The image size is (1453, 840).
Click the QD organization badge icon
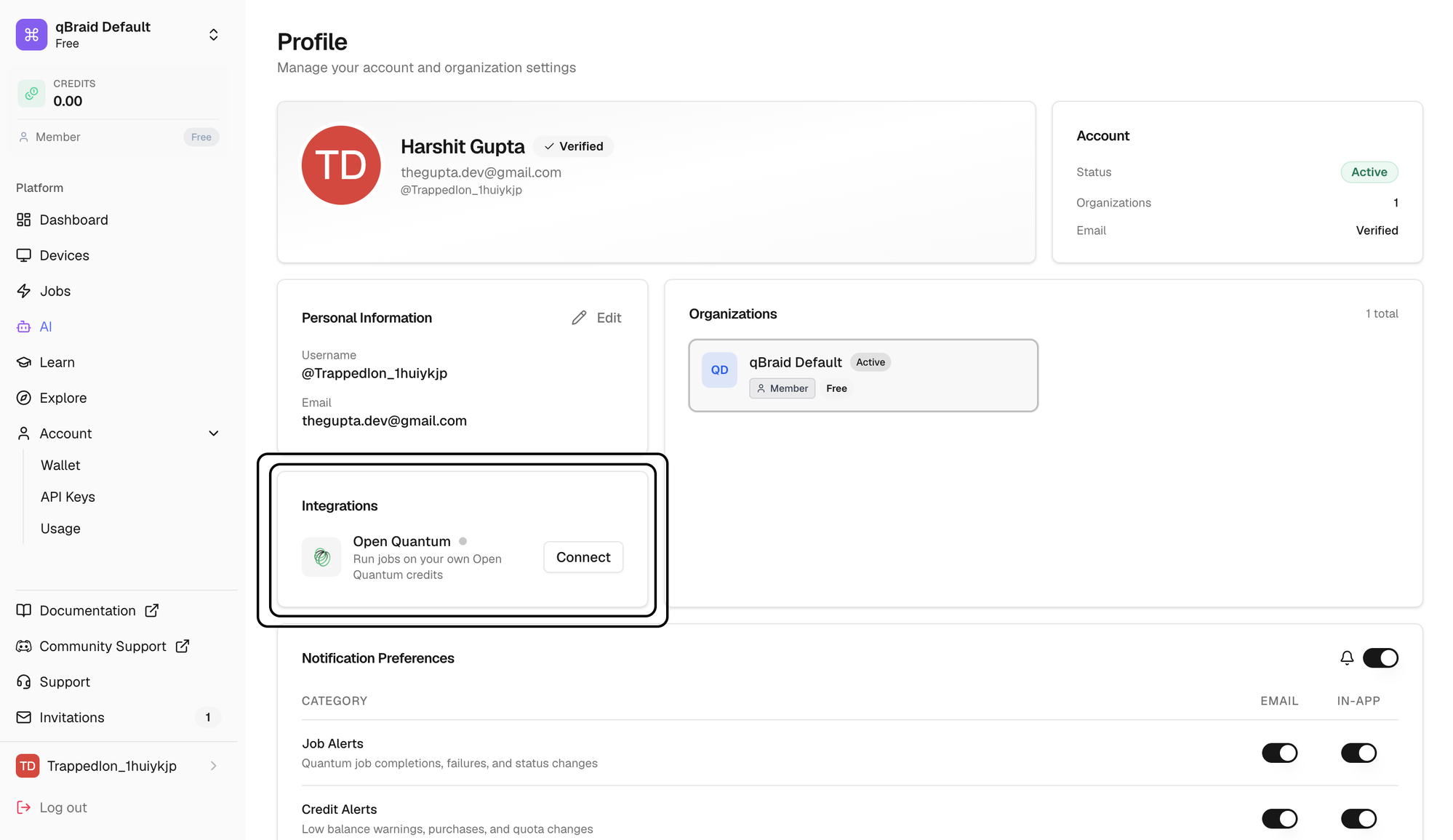pos(719,370)
